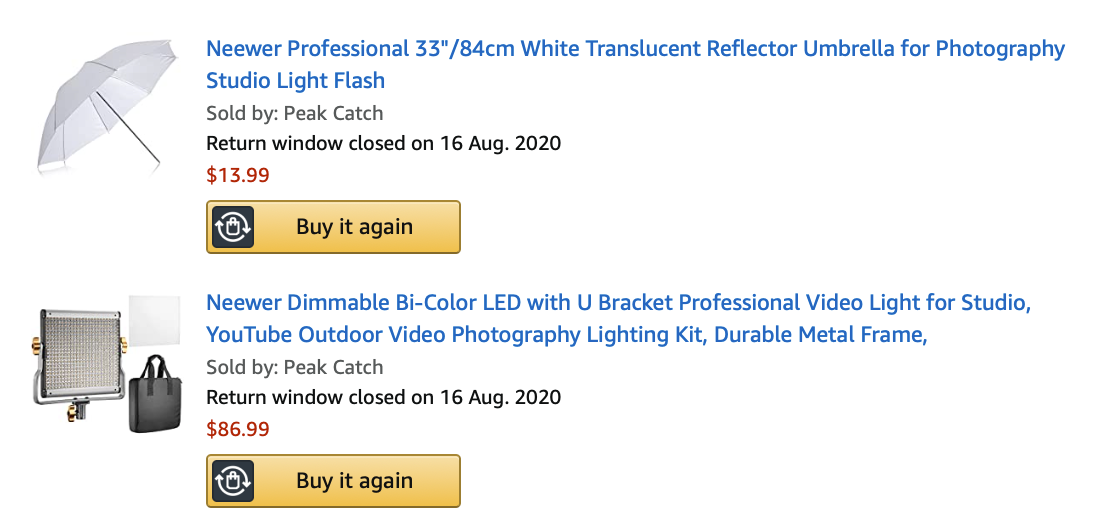Click the black carry bag in the LED photo

(155, 395)
